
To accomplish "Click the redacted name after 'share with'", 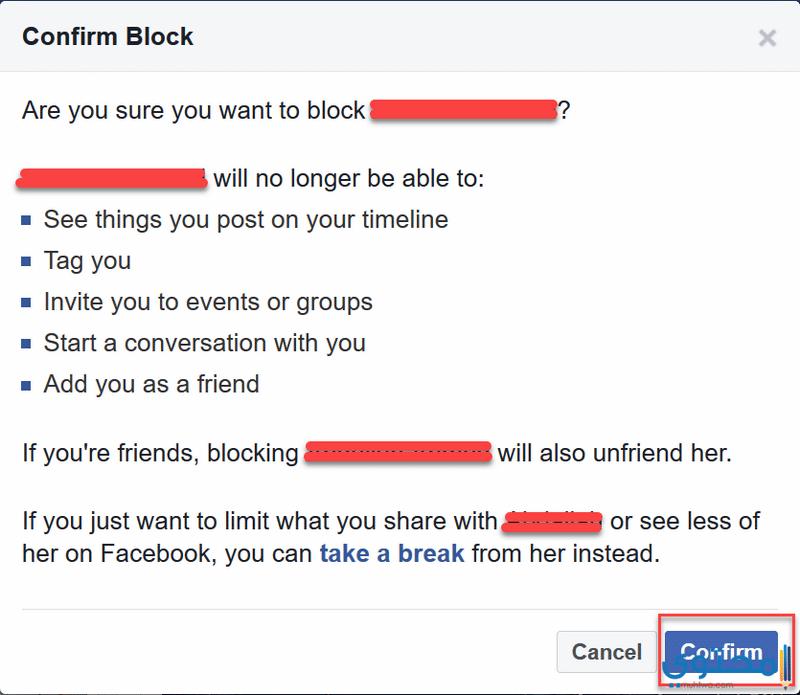I will tap(552, 522).
